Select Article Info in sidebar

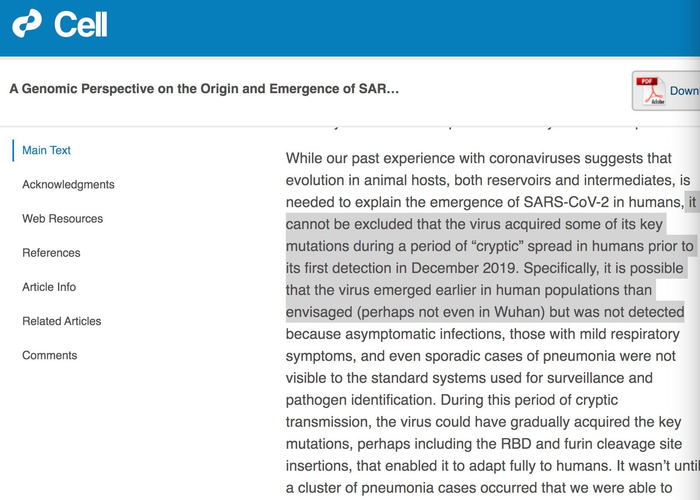point(49,287)
